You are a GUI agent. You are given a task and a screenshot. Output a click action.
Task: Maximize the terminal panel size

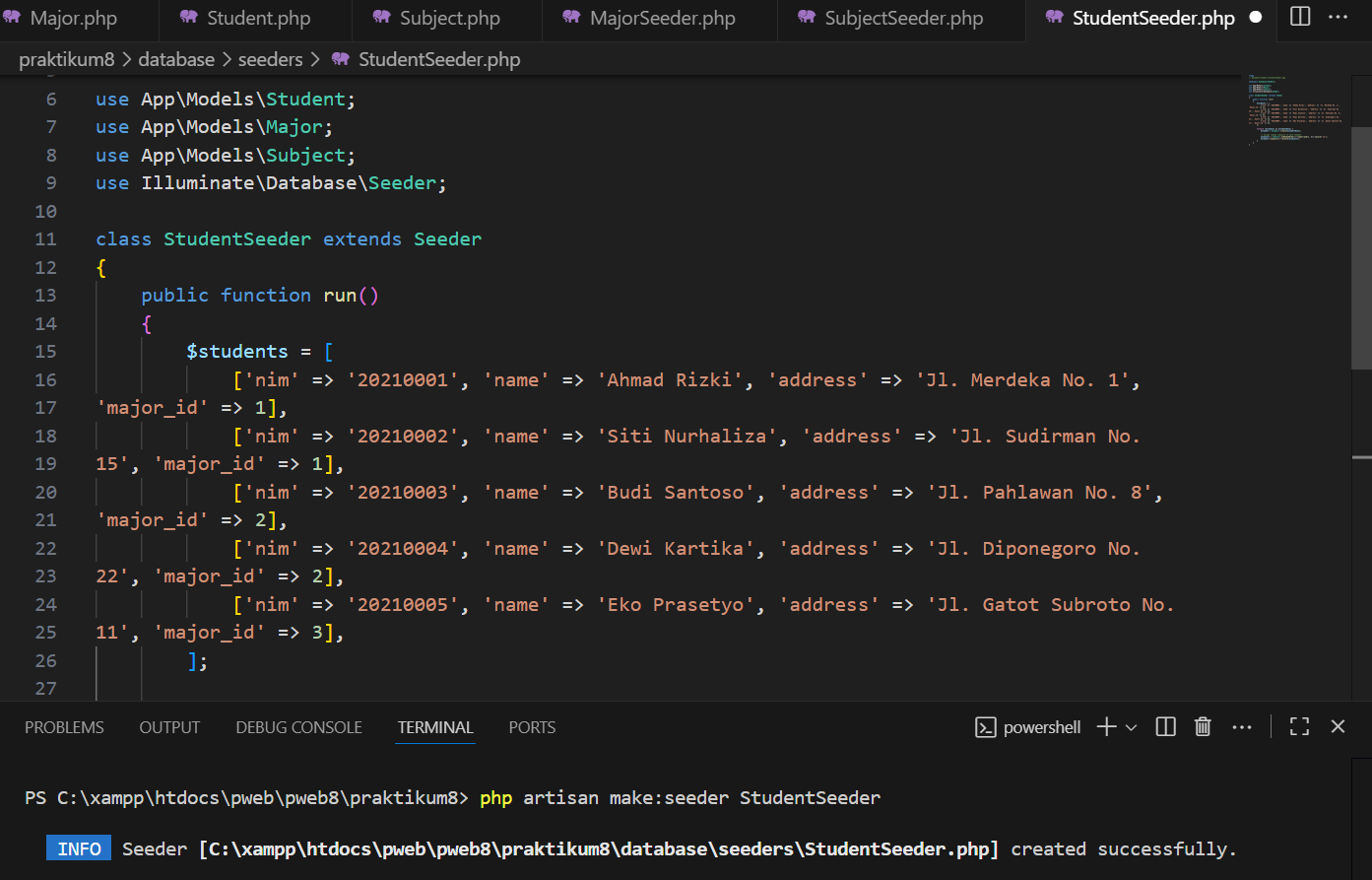click(1300, 726)
